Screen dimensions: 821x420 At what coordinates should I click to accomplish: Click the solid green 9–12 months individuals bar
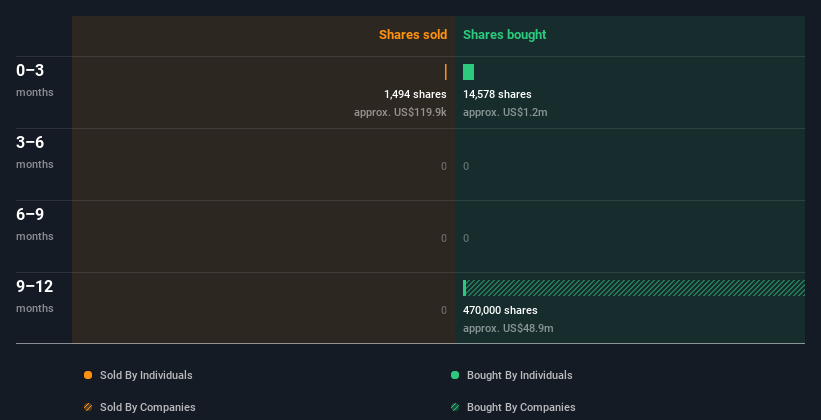[x=464, y=288]
